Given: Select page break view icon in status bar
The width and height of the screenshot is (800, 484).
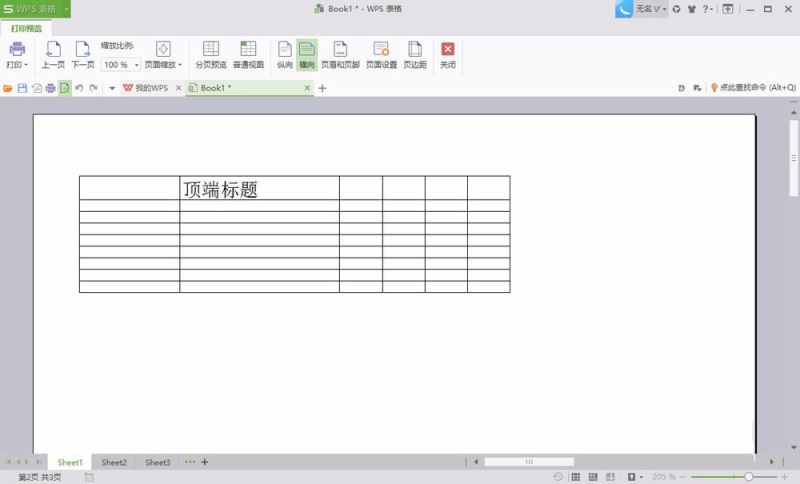Looking at the screenshot, I should [593, 477].
